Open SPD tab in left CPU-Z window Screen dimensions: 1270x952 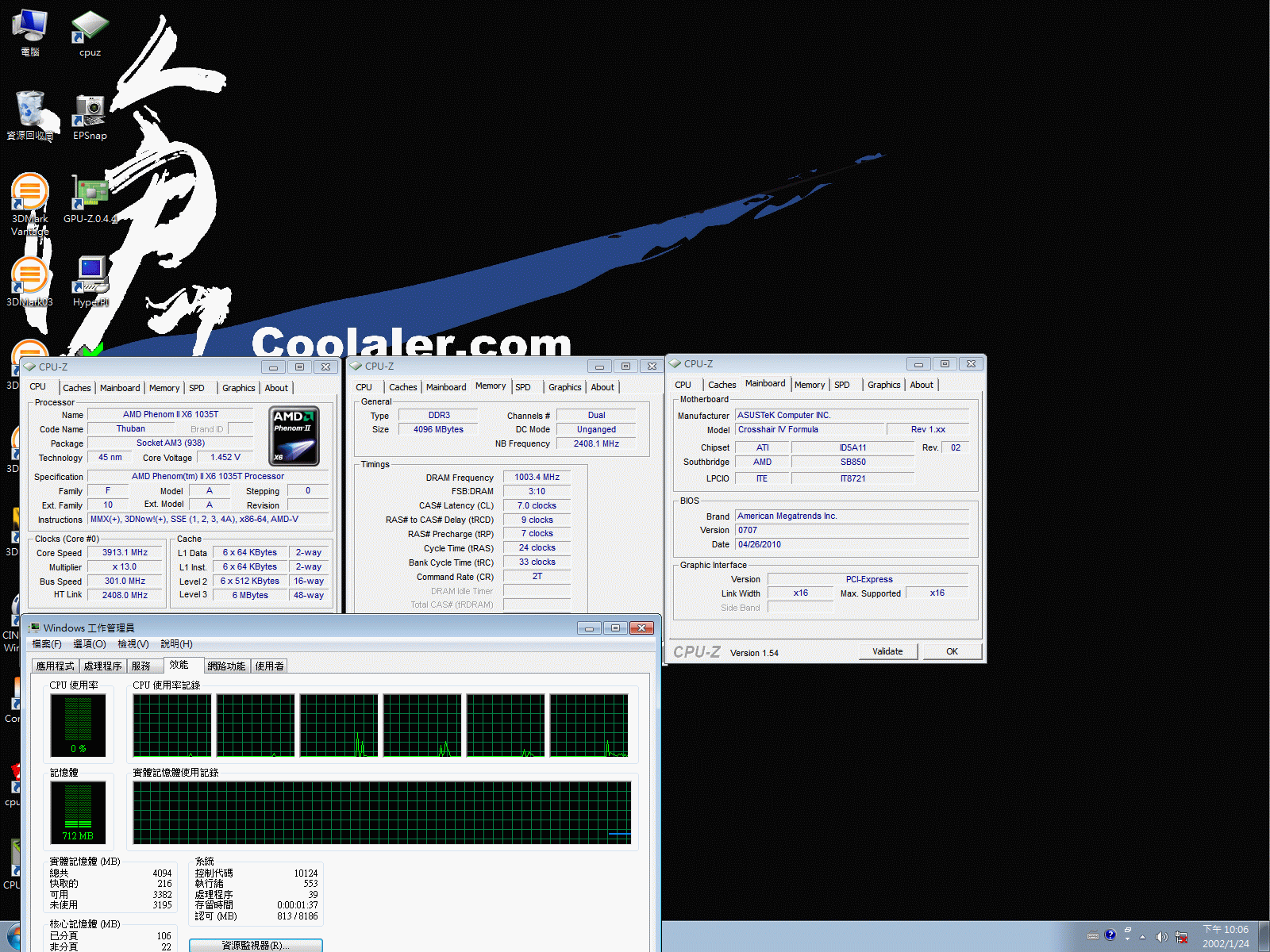click(x=197, y=388)
